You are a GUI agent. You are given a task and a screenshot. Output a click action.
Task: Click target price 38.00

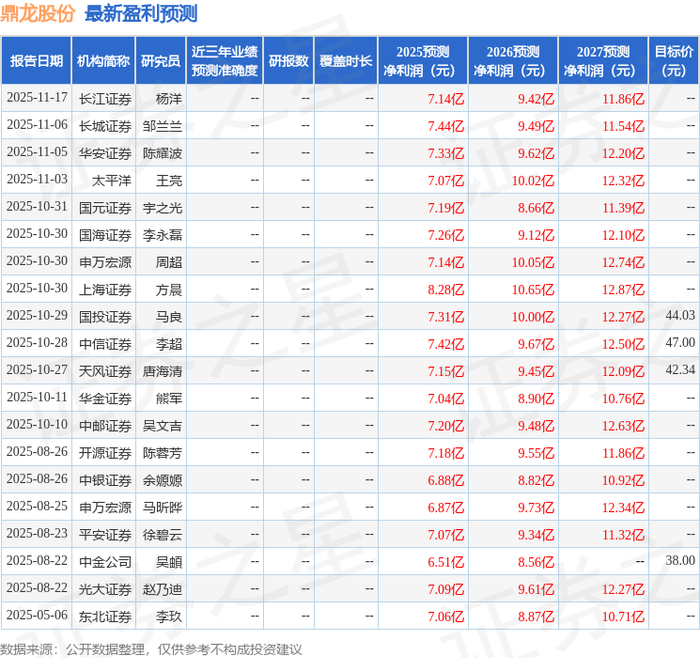pyautogui.click(x=680, y=560)
